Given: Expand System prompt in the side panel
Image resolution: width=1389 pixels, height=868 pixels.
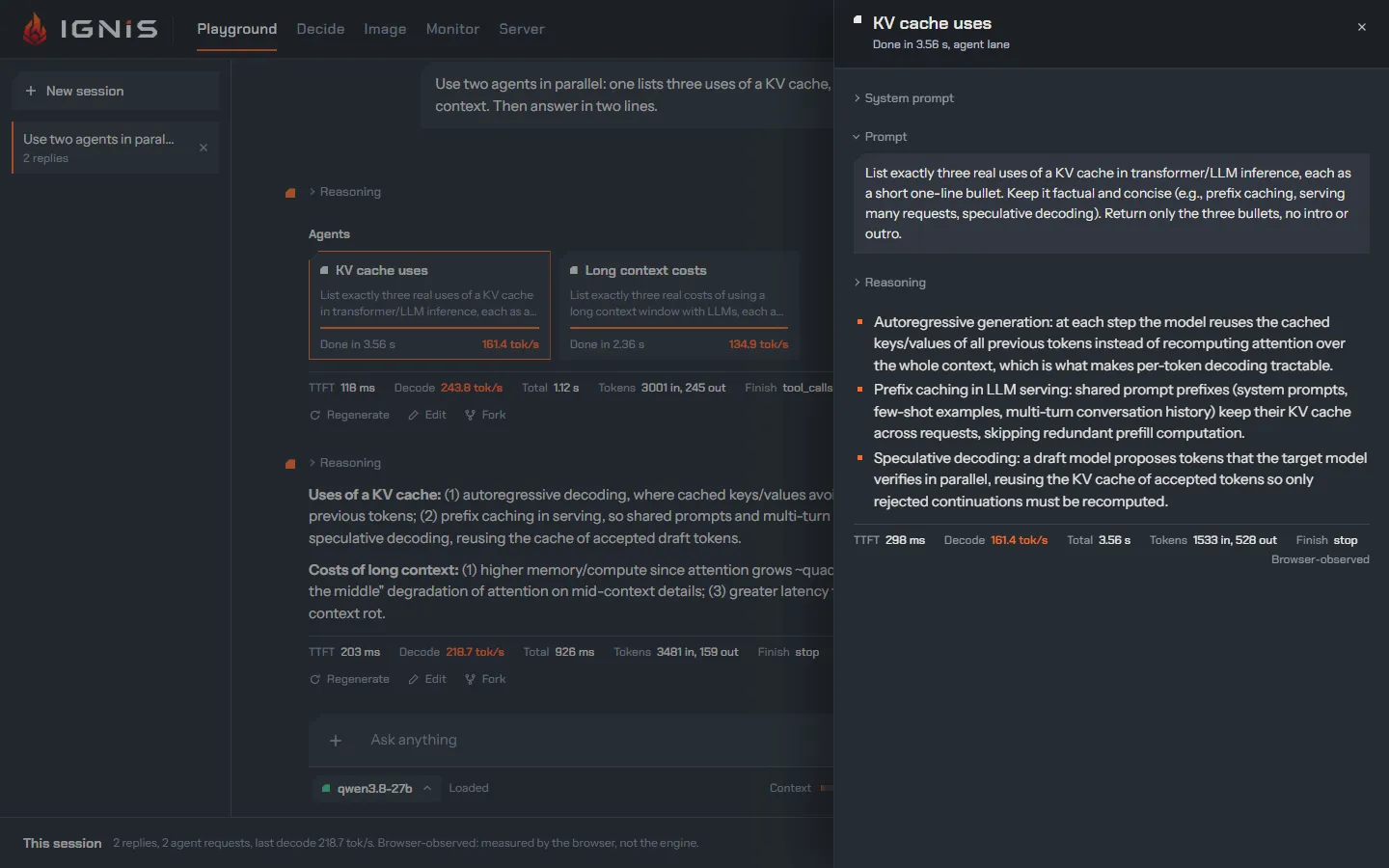Looking at the screenshot, I should [904, 98].
